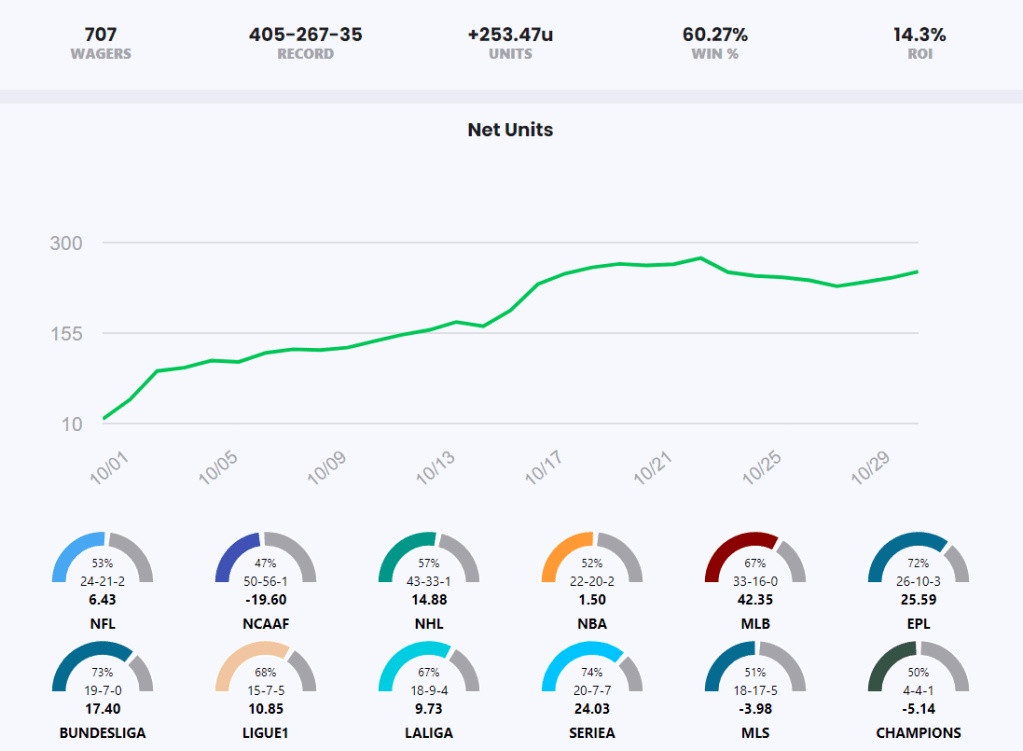Select the Serie A gauge at 74%
This screenshot has height=751, width=1023.
(592, 667)
